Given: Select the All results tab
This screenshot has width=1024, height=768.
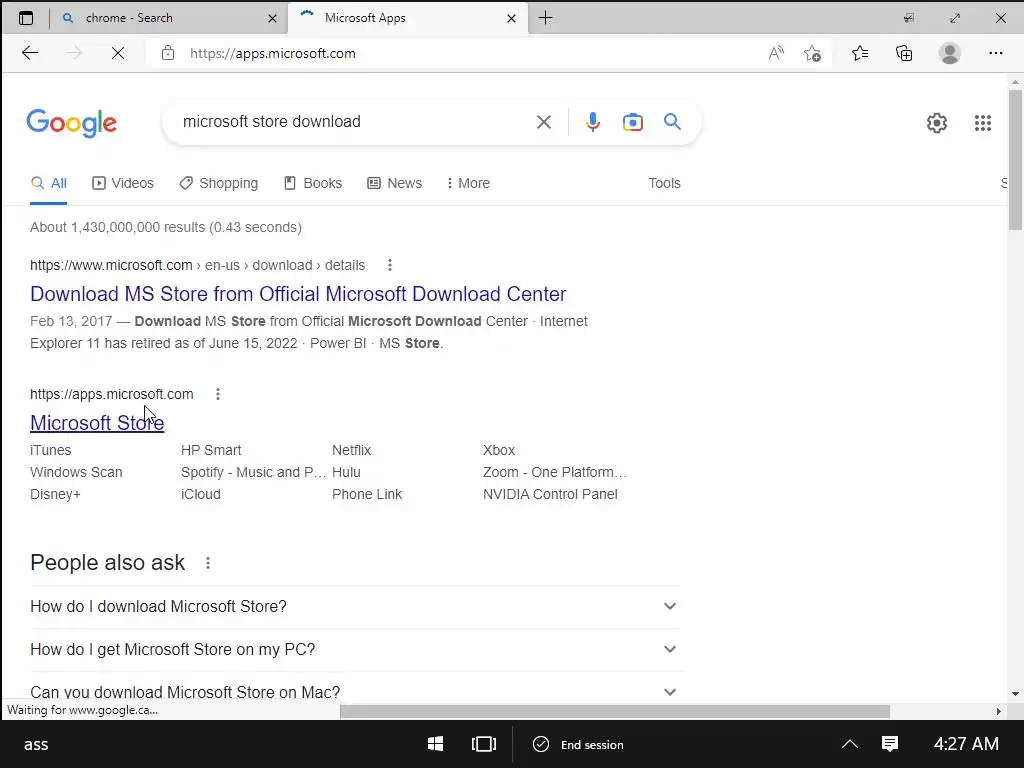Looking at the screenshot, I should click(49, 184).
